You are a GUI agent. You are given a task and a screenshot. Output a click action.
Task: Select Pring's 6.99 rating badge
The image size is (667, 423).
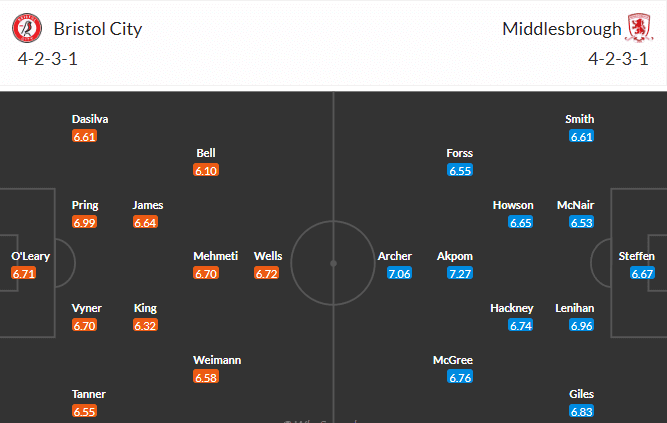(84, 222)
